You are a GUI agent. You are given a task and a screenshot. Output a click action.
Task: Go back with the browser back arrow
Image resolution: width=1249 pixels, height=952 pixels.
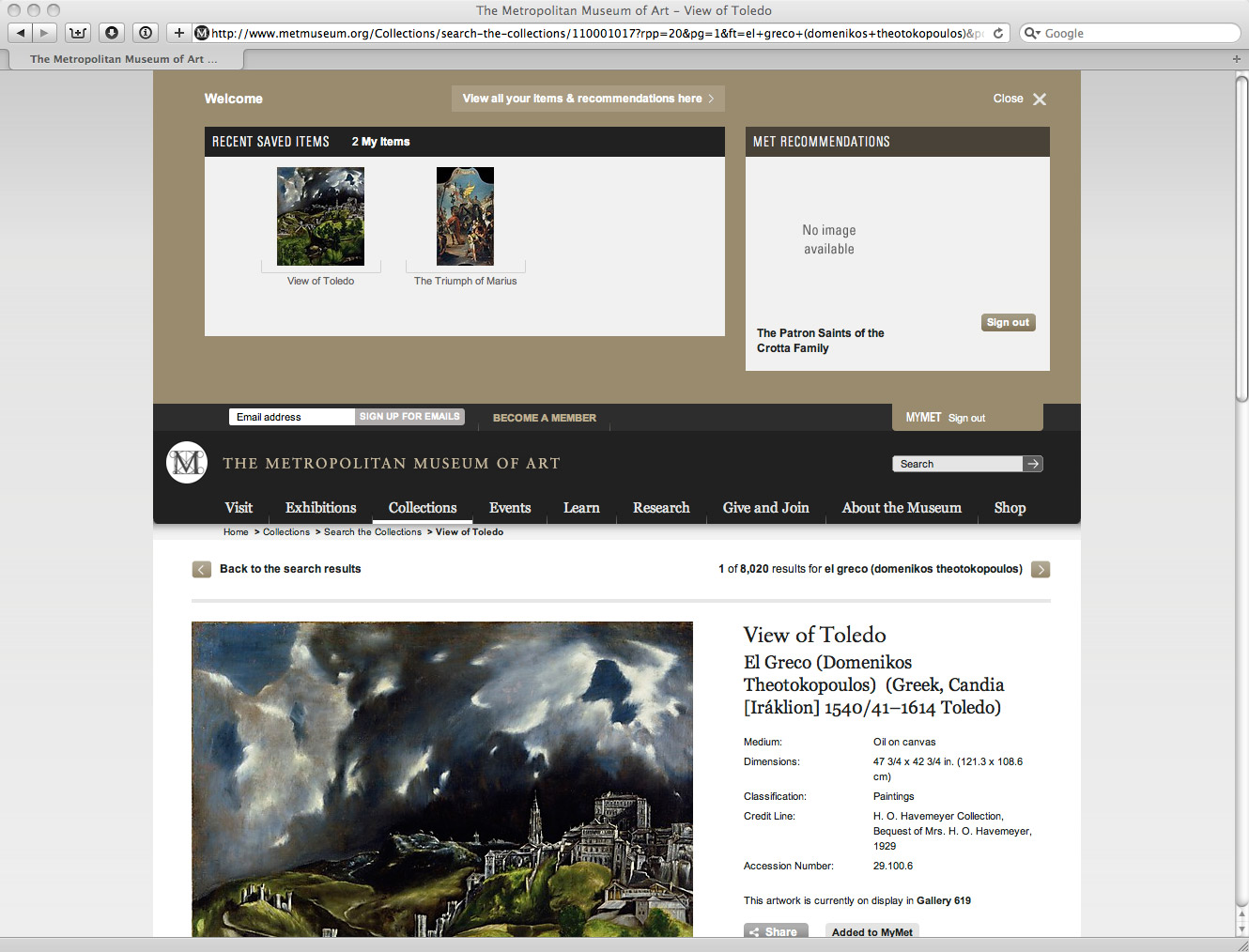21,33
